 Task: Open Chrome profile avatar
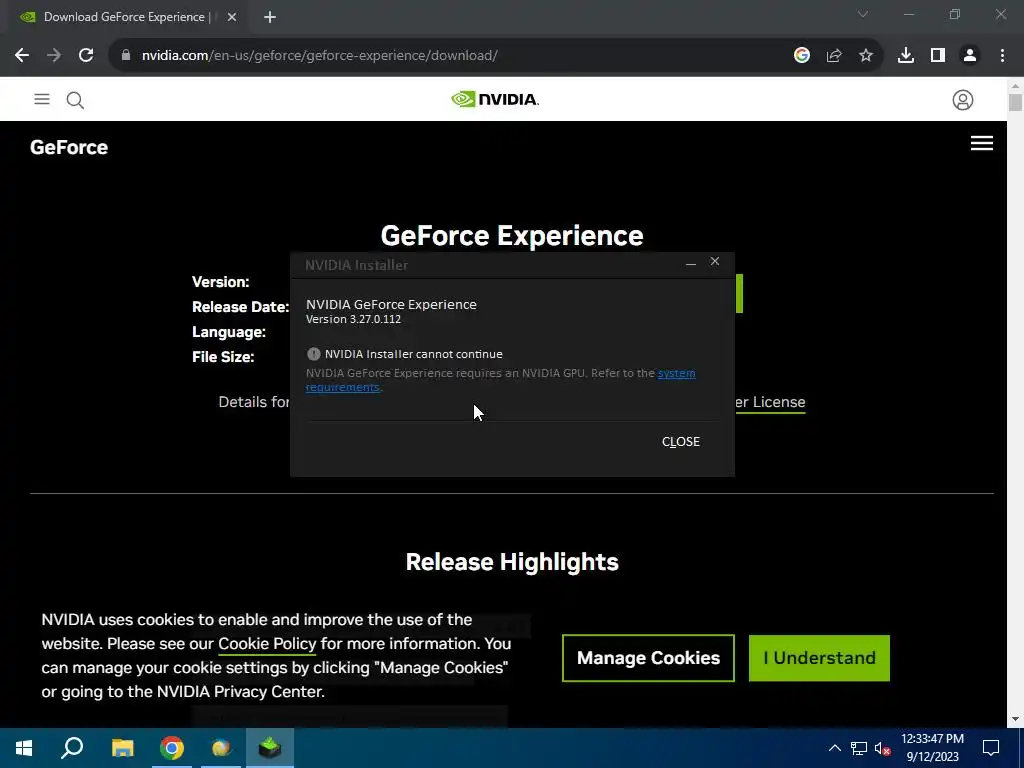pos(970,56)
